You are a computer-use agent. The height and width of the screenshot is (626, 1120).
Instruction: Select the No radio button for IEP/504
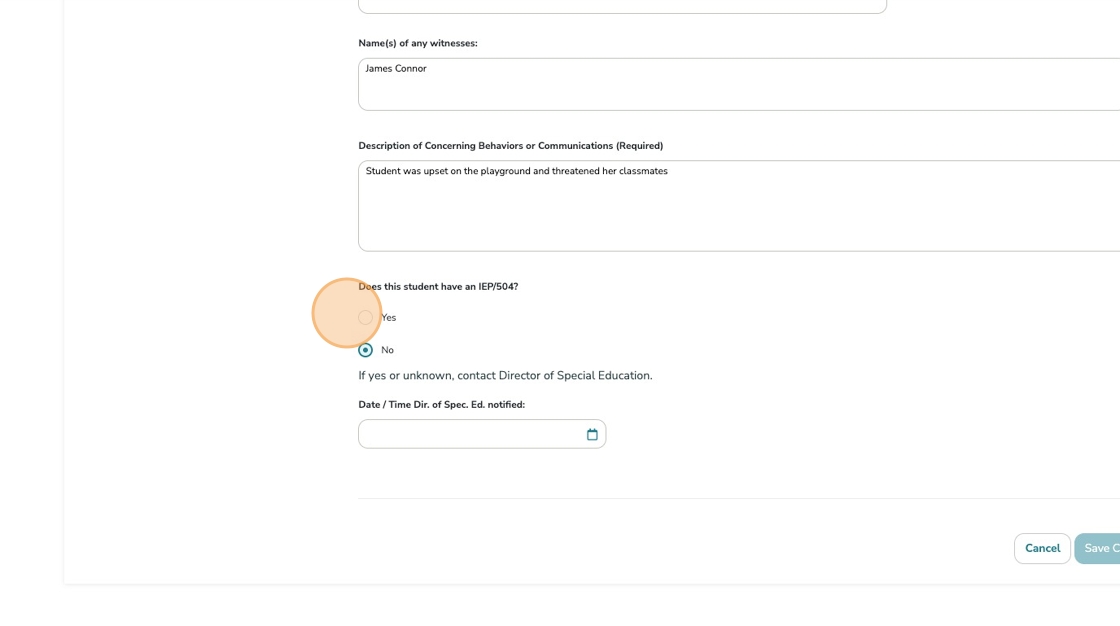[365, 350]
